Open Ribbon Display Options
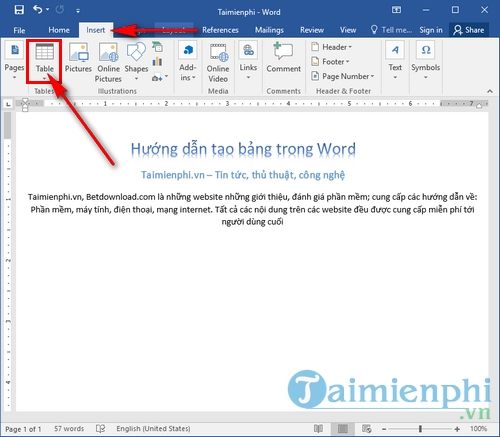This screenshot has height=437, width=500. pos(396,10)
